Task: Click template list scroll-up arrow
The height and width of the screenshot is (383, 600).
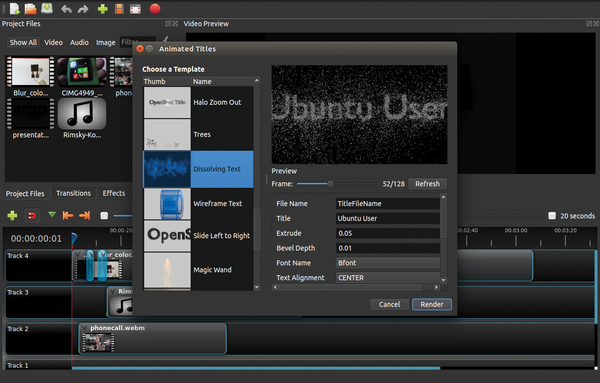Action: 257,80
